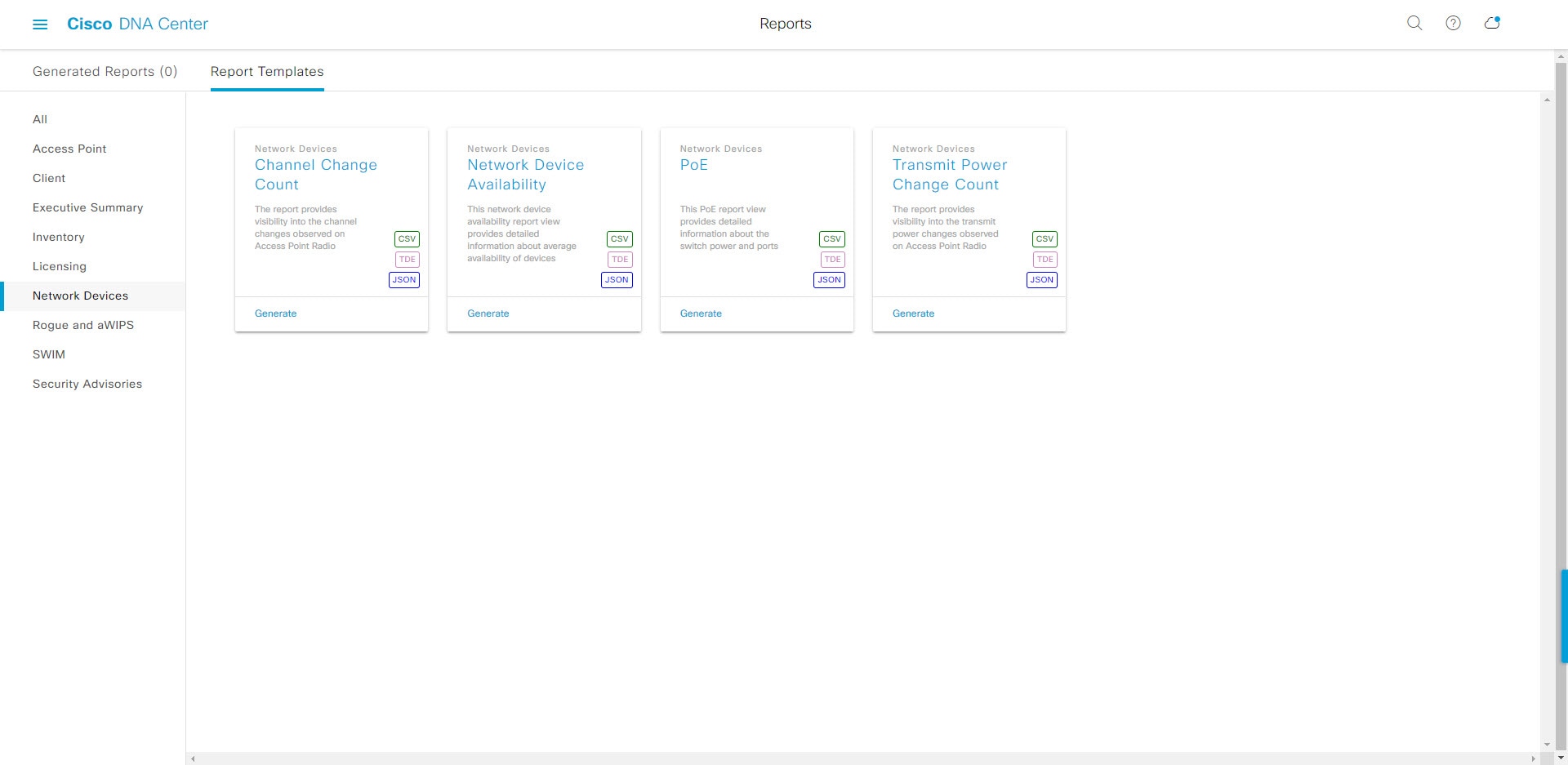Select the Executive Summary category
Image resolution: width=1568 pixels, height=765 pixels.
[87, 207]
